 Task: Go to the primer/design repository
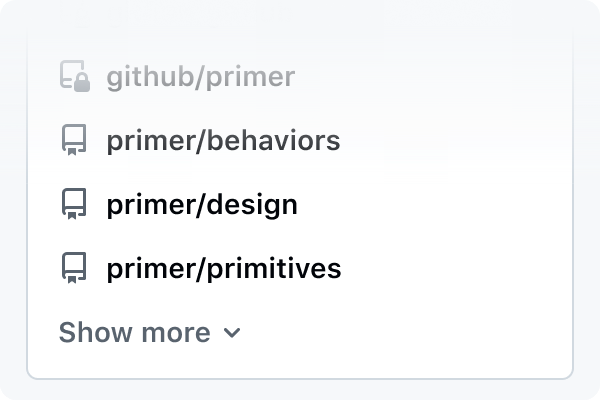(x=202, y=205)
